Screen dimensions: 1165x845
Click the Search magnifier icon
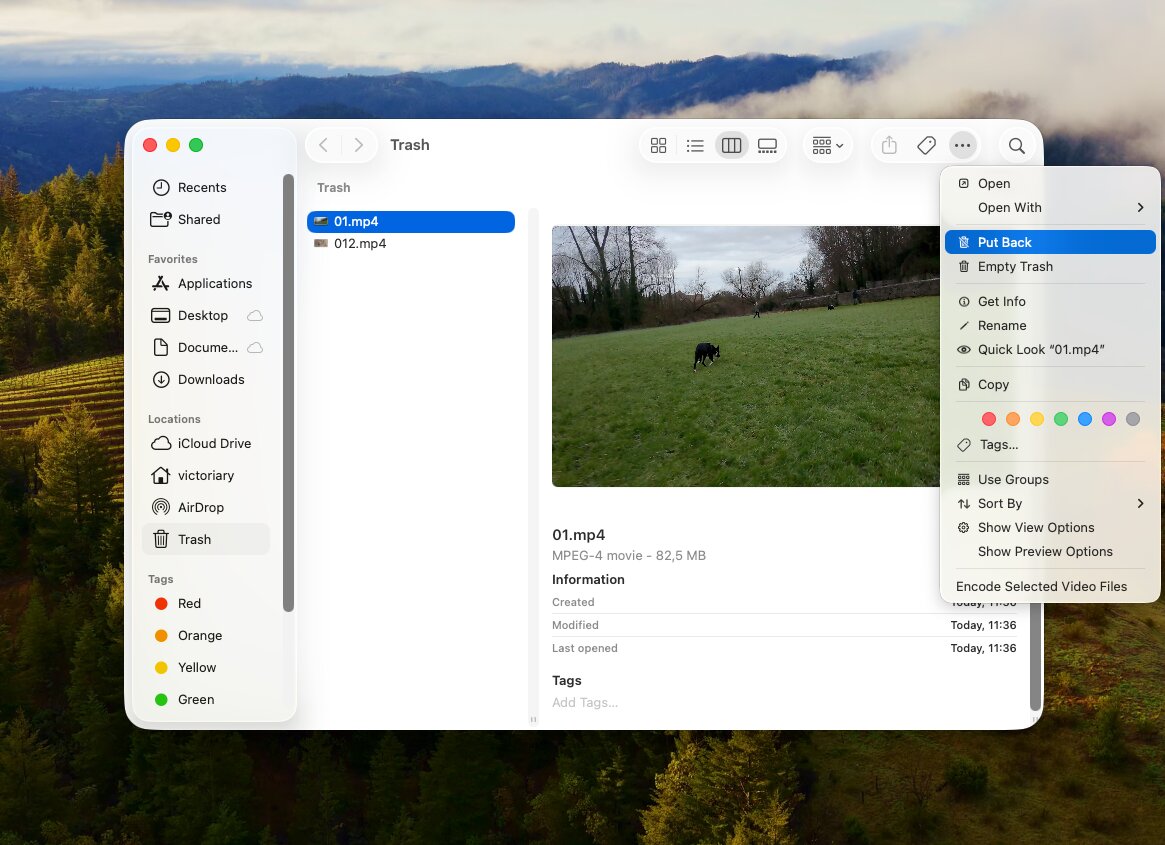coord(1017,146)
